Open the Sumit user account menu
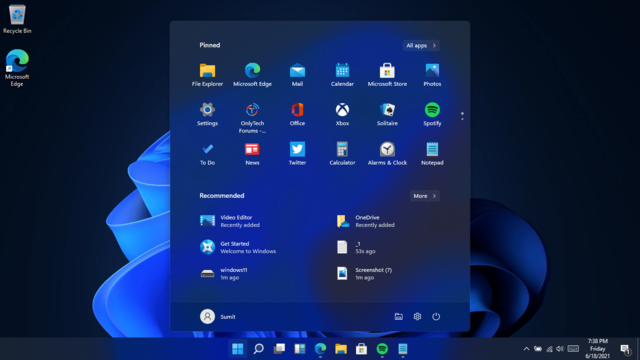Viewport: 640px width, 360px height. [x=218, y=316]
